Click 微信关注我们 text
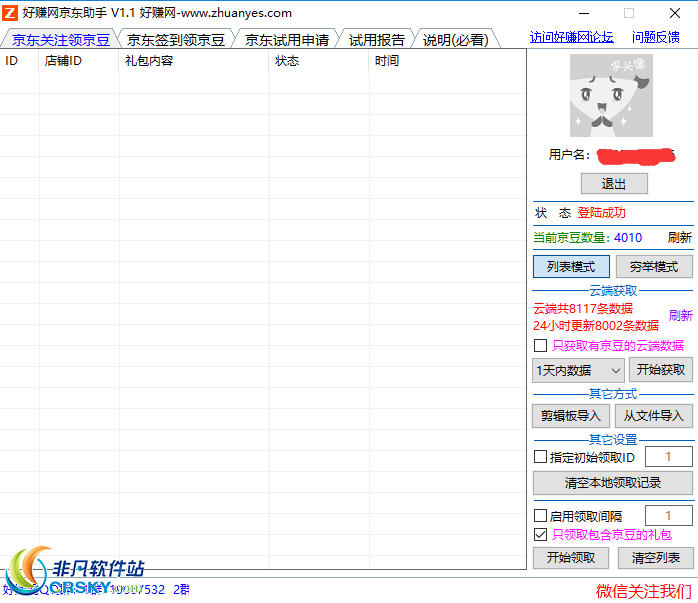The image size is (698, 603). [644, 591]
